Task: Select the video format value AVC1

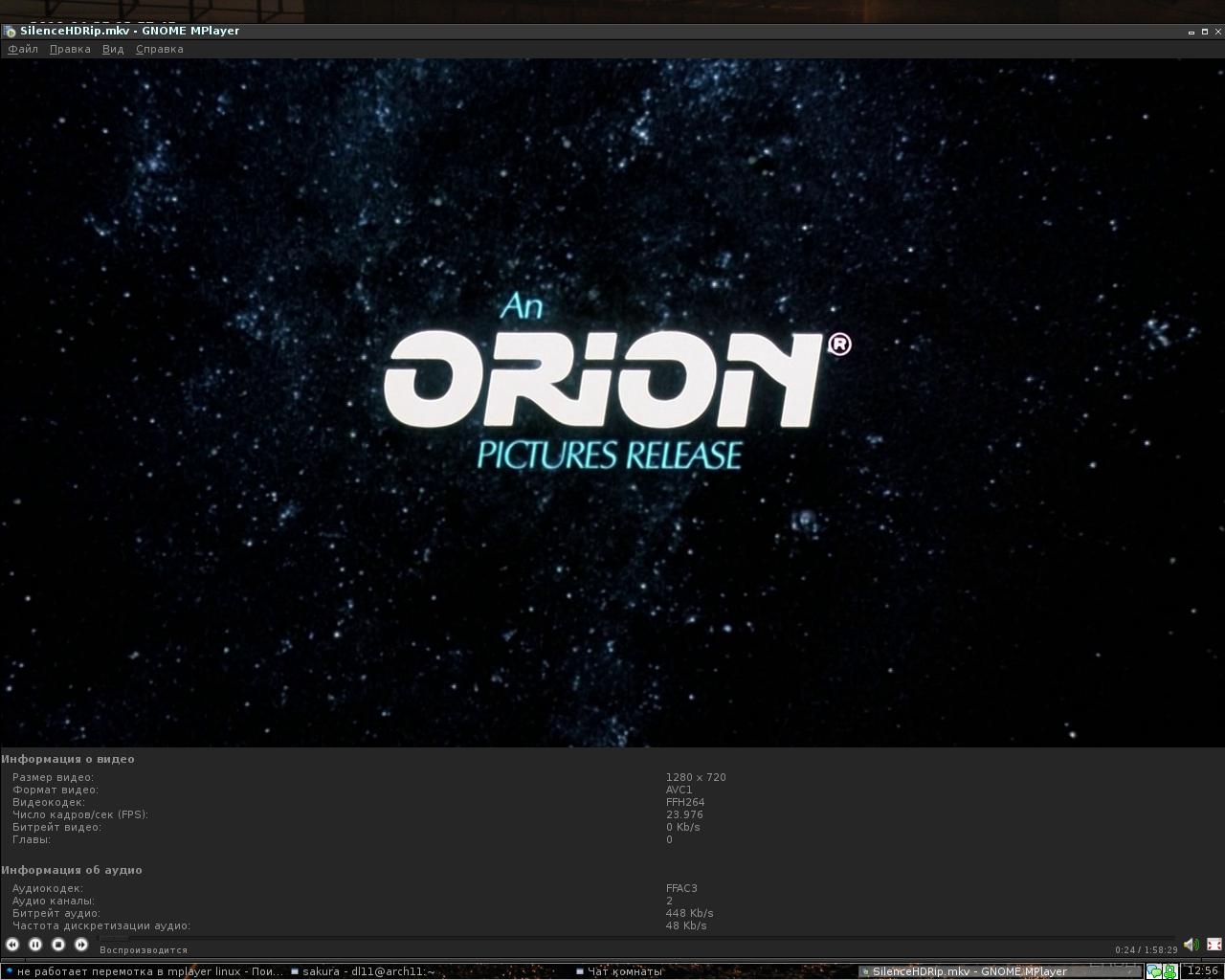Action: click(679, 790)
